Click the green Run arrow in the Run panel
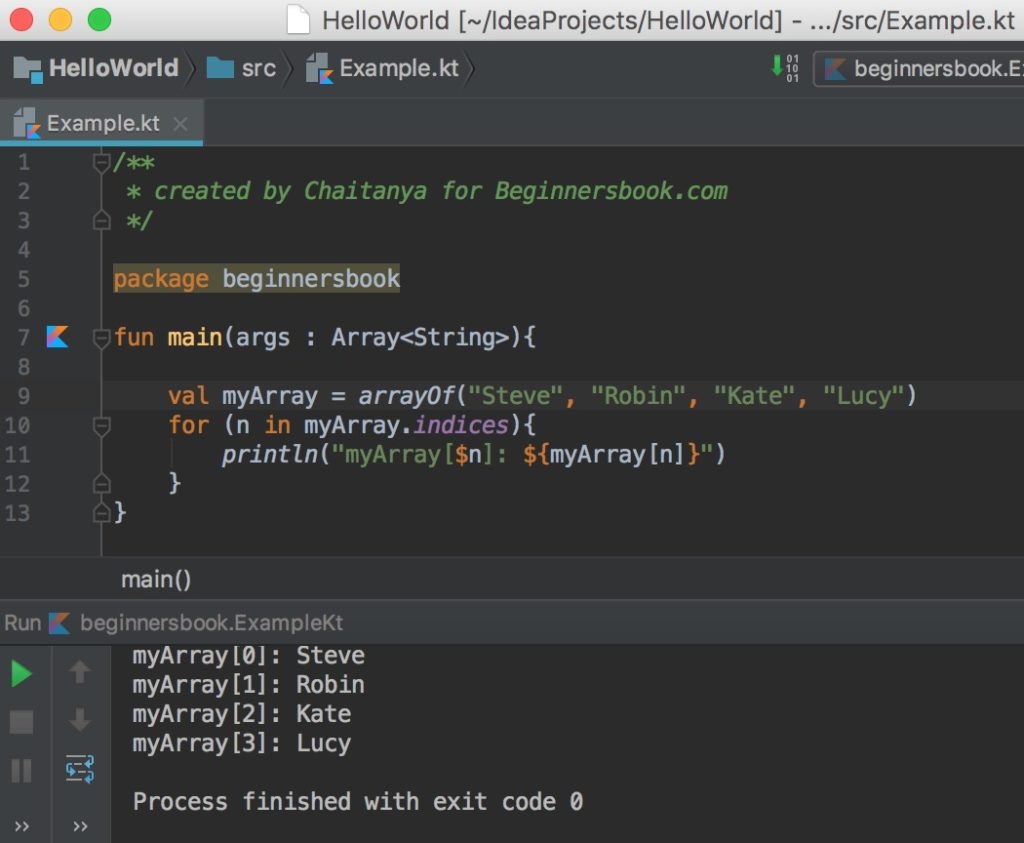This screenshot has height=843, width=1024. 20,672
